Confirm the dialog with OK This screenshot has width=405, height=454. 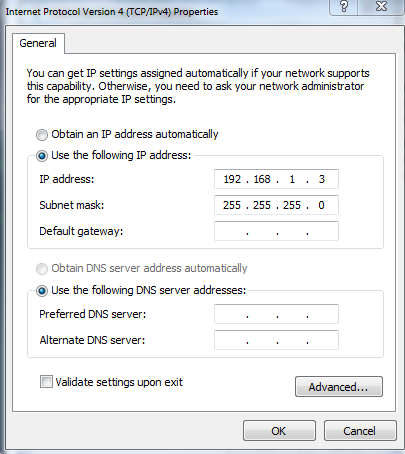click(279, 431)
